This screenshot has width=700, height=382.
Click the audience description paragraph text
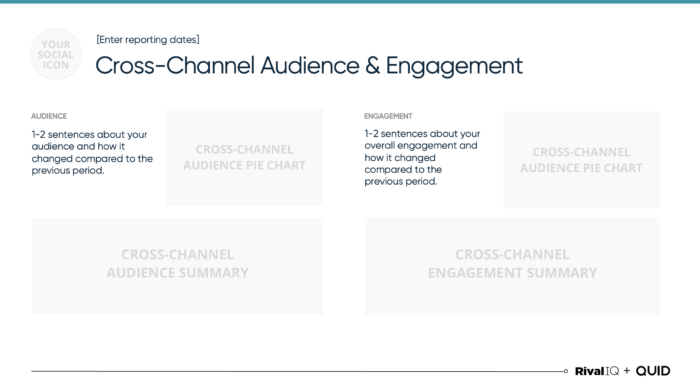click(x=92, y=152)
